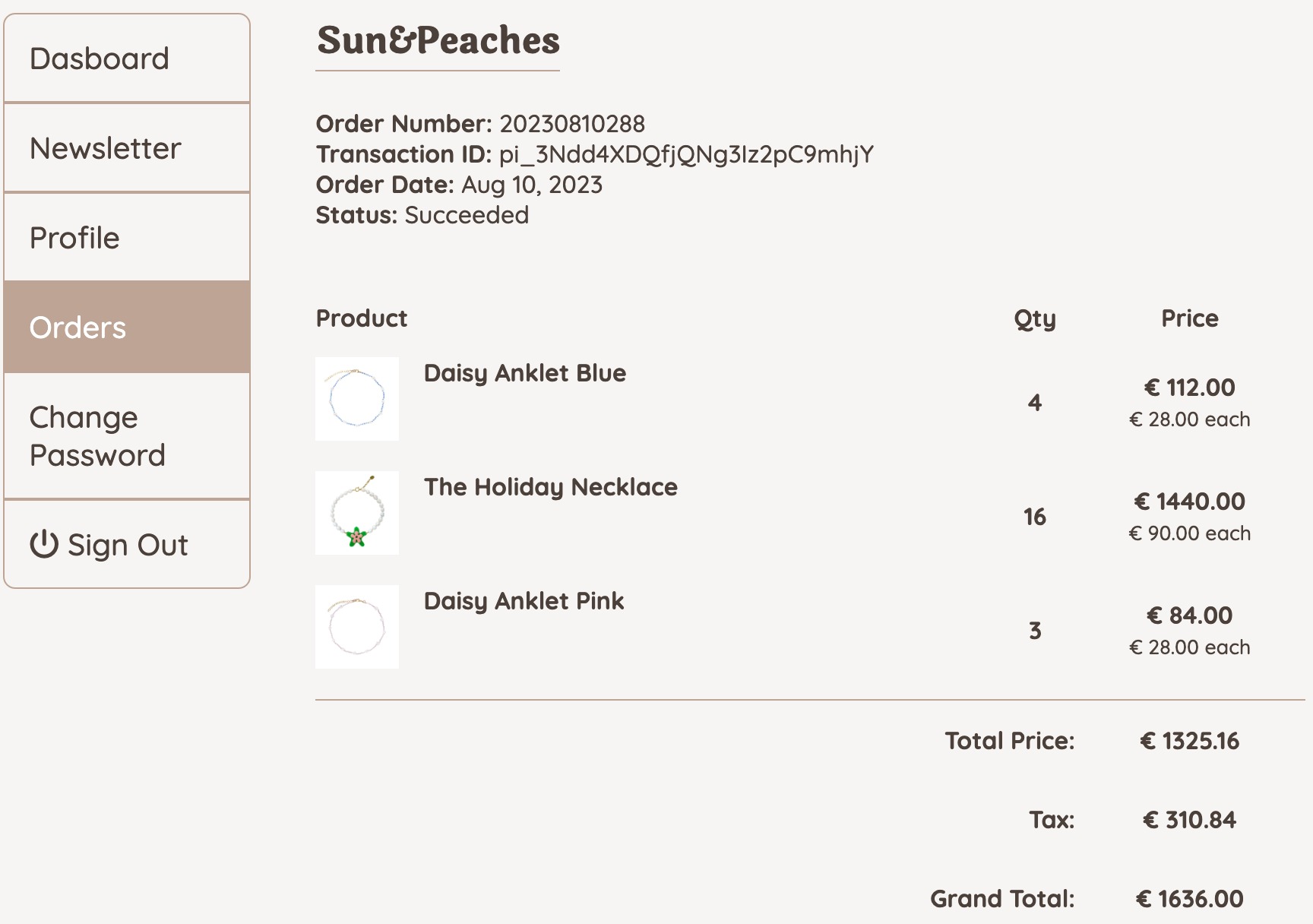
Task: Click Daisy Anklet Pink thumbnail
Action: tap(357, 627)
